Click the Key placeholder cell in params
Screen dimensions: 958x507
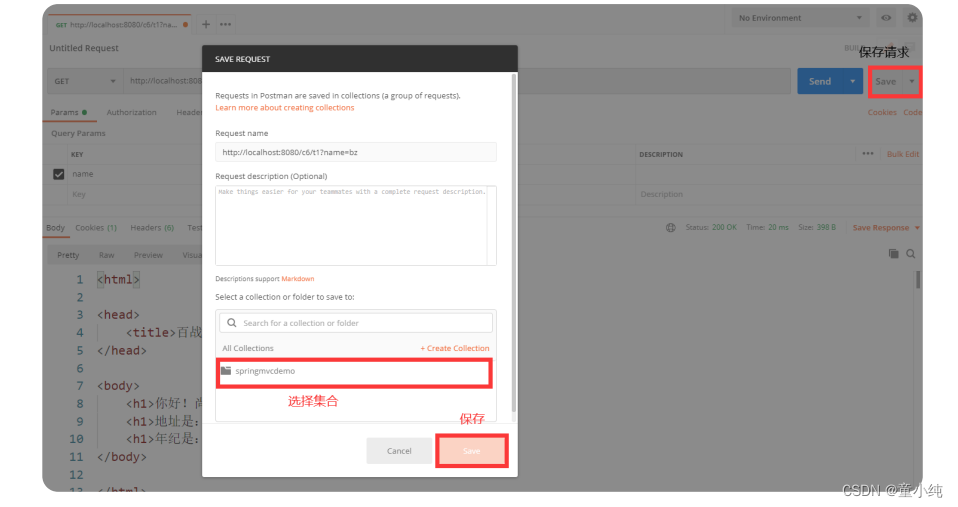coord(79,194)
